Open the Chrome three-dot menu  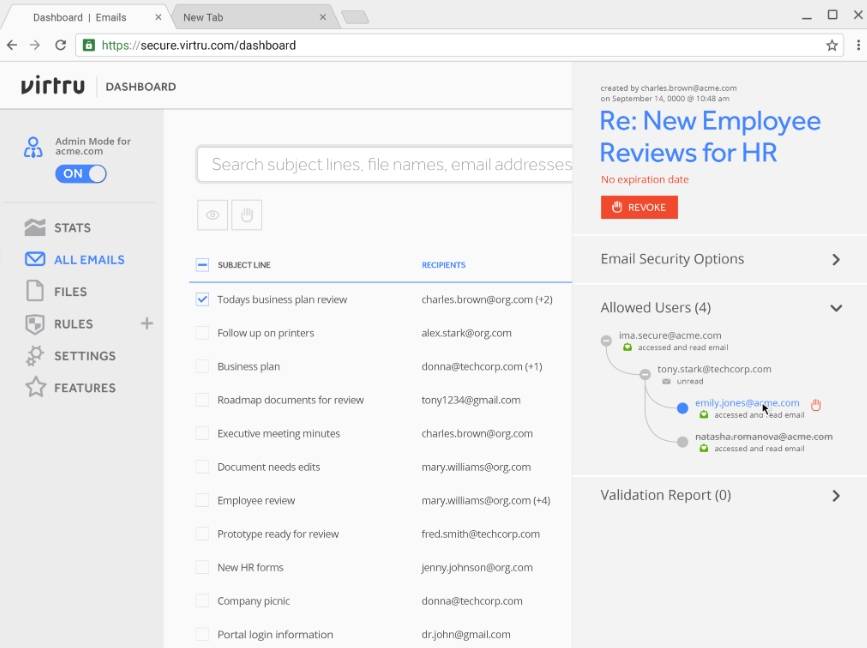tap(858, 45)
